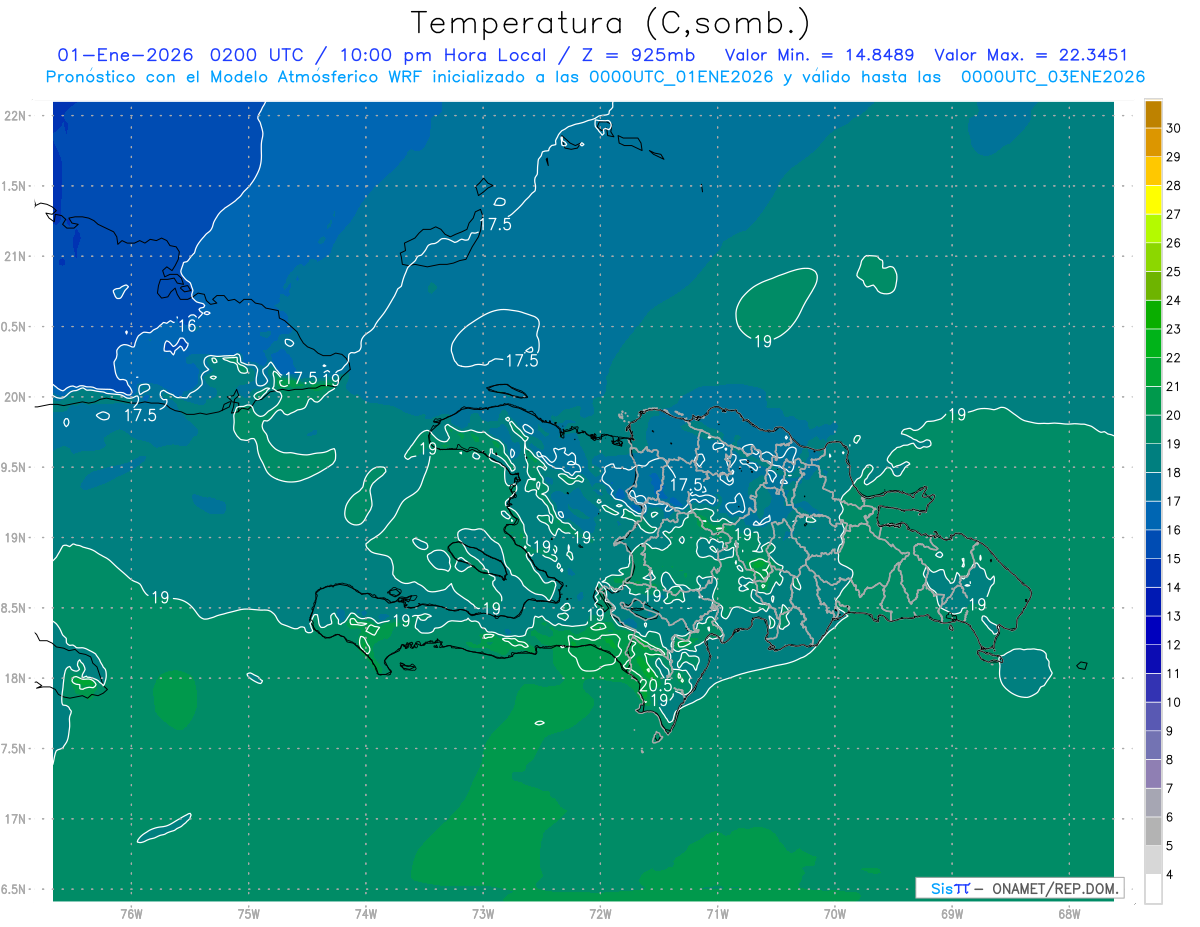Click the 0000UTC_03ENE2026 forecast end time

tap(1052, 77)
